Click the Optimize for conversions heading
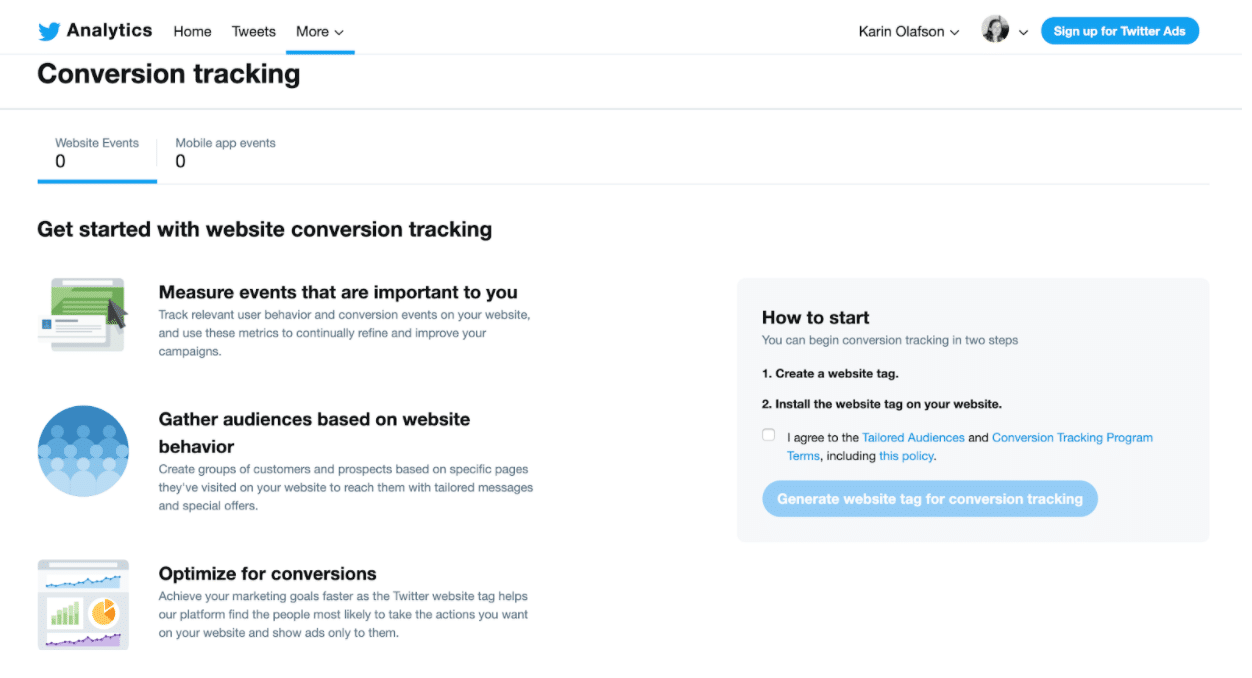This screenshot has height=678, width=1252. pos(268,574)
